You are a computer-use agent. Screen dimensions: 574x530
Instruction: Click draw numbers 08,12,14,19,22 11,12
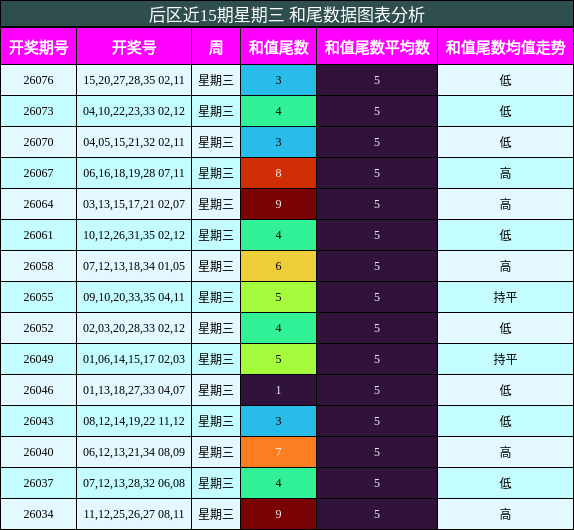coord(134,421)
